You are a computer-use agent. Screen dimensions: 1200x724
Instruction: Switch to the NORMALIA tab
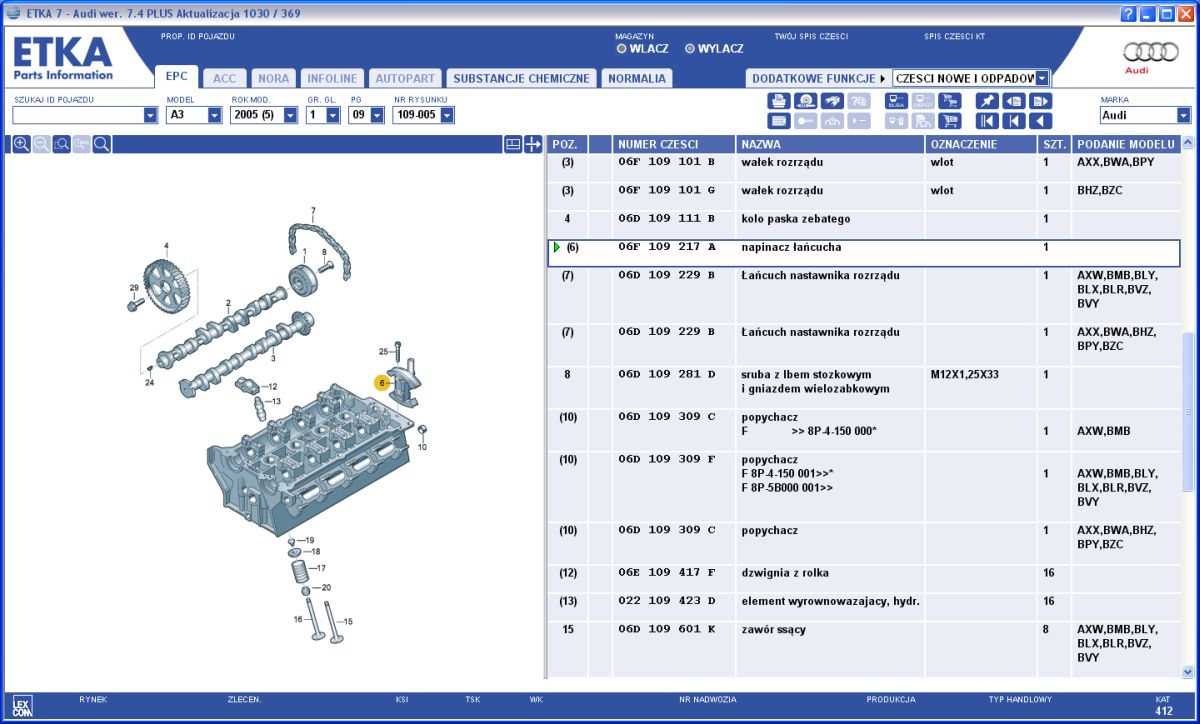click(637, 78)
